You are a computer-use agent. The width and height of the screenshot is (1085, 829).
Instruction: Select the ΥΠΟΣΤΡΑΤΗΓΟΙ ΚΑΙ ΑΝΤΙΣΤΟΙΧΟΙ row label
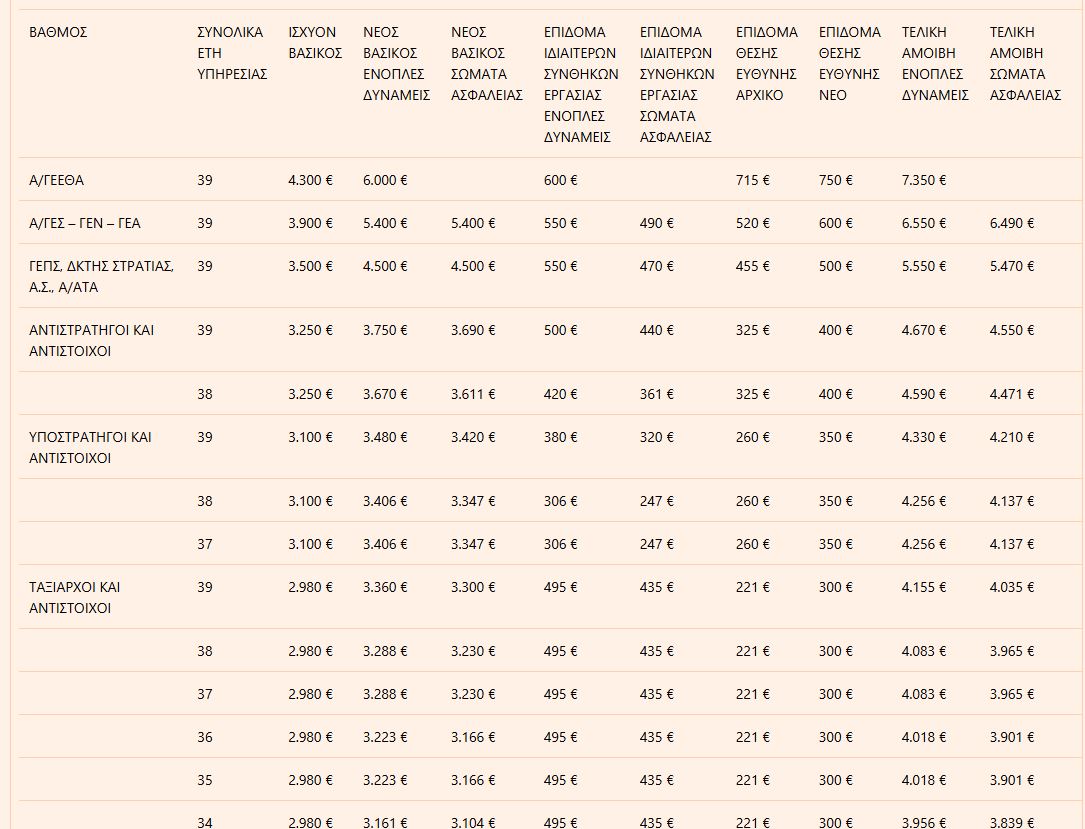tap(91, 447)
